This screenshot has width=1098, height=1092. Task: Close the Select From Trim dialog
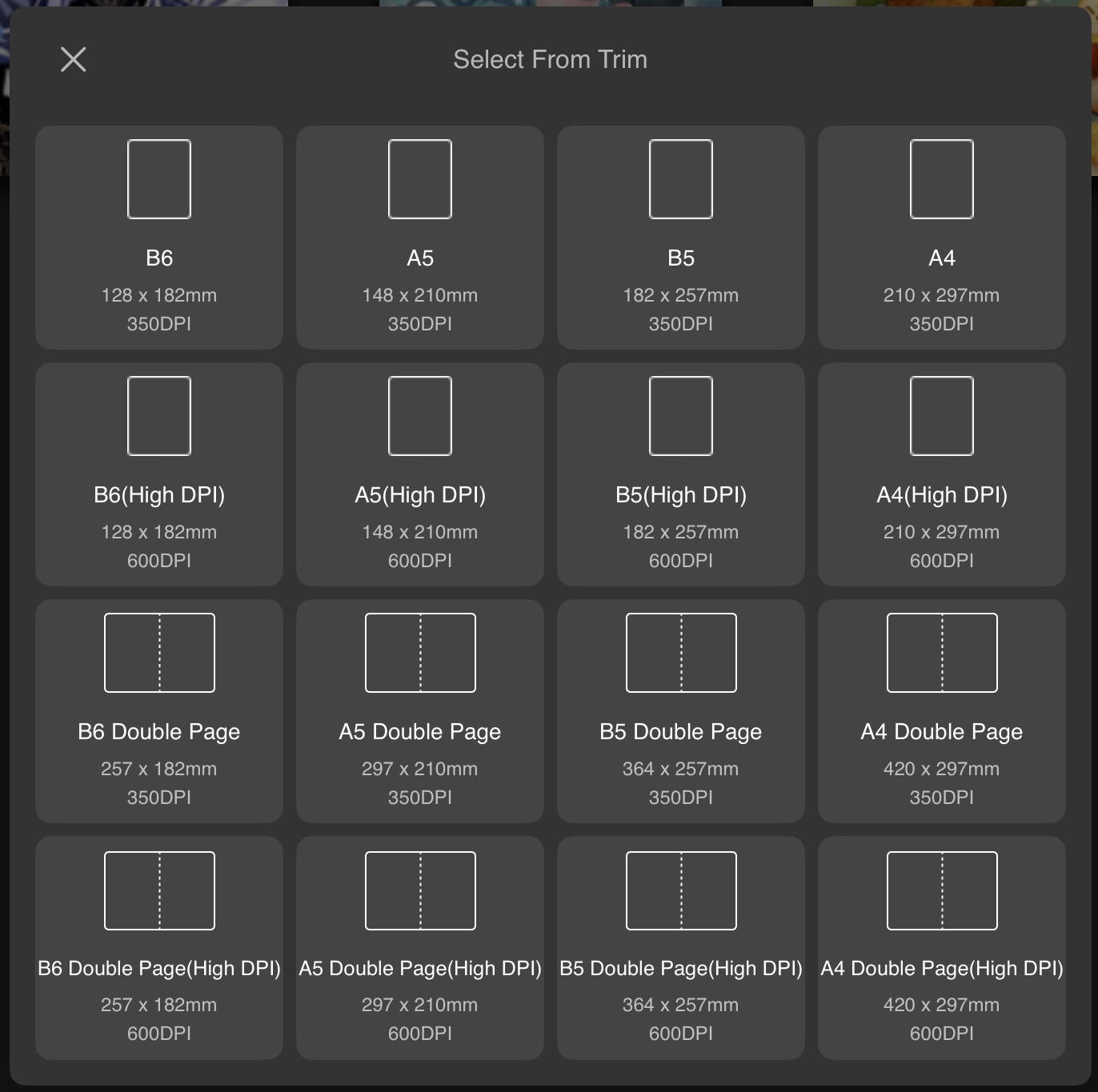tap(74, 59)
